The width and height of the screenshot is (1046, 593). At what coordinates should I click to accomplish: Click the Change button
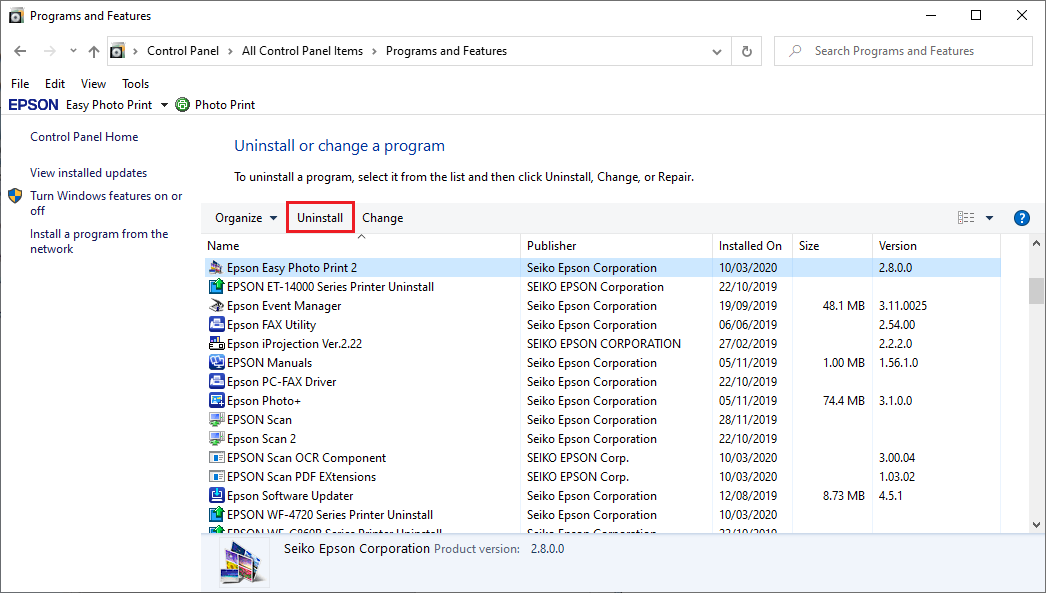click(x=383, y=218)
